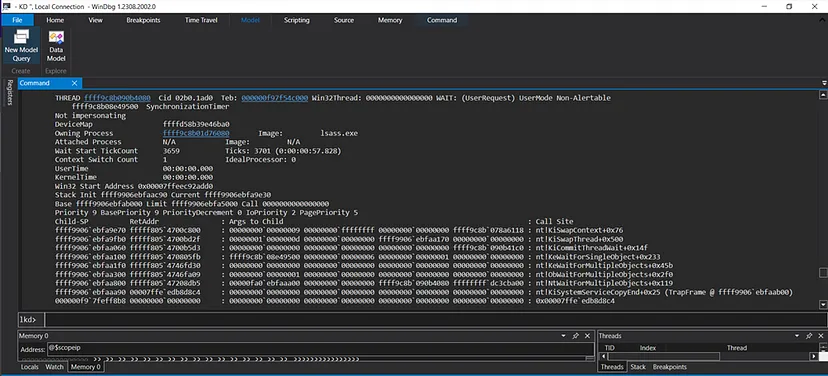Click the SynchronizationTimer text
828x376 pixels.
pos(187,107)
